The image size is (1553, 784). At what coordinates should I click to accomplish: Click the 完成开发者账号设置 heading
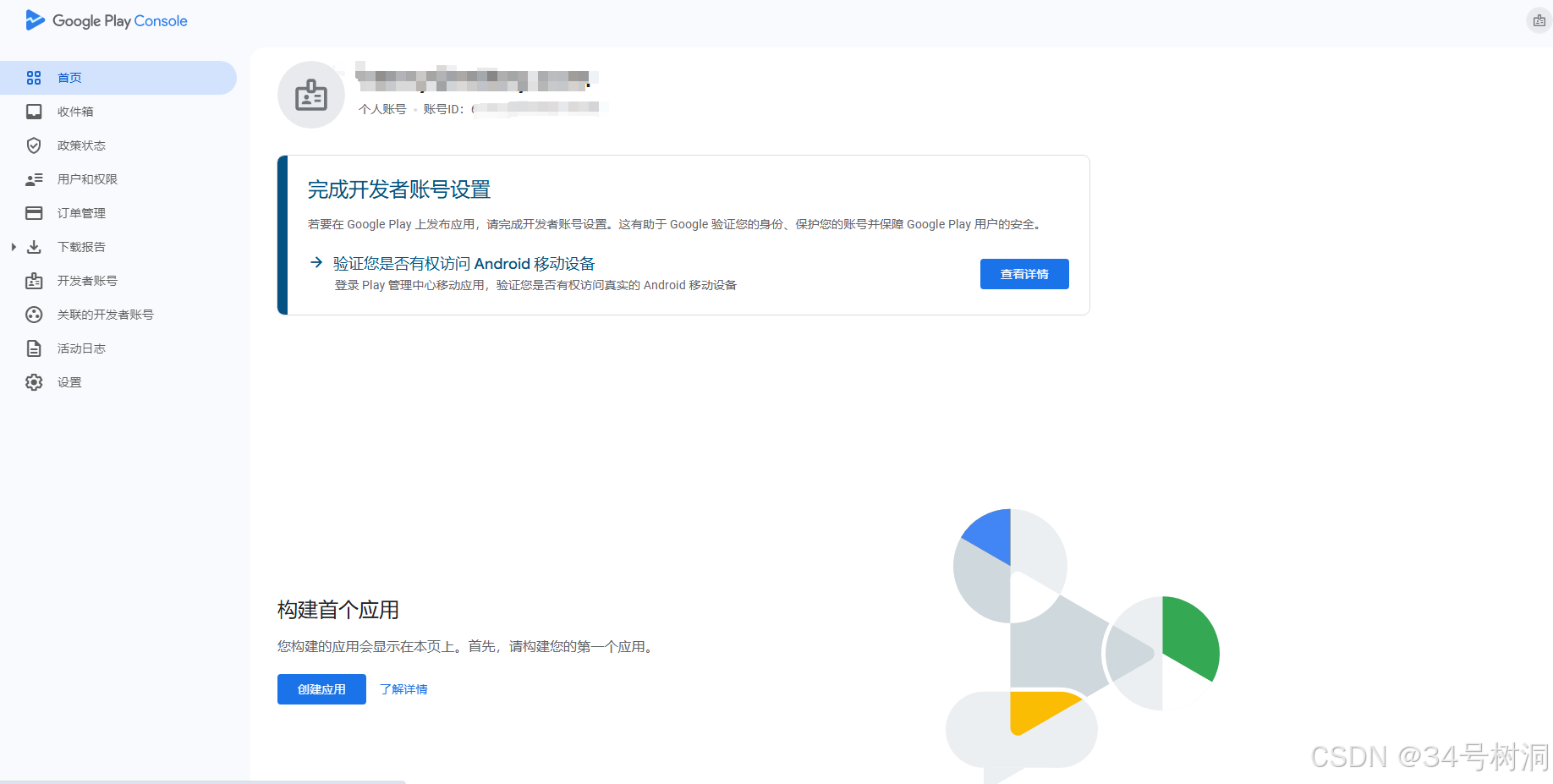coord(399,189)
